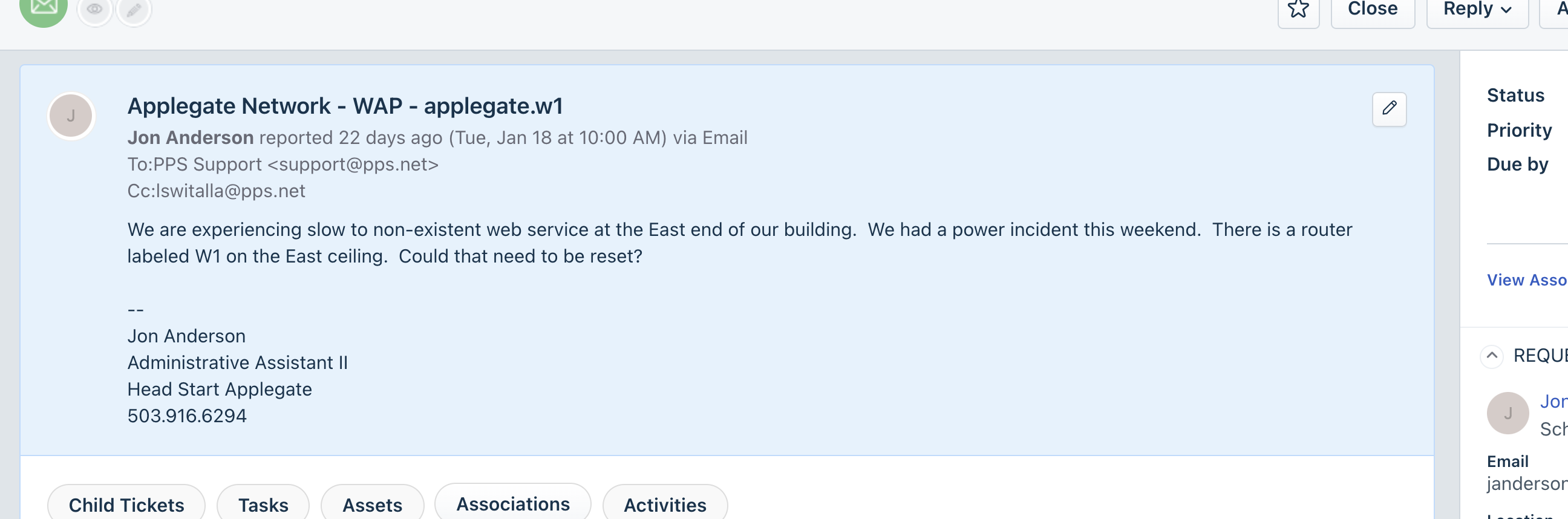Collapse the Requester section chevron
This screenshot has width=1568, height=519.
pos(1491,355)
